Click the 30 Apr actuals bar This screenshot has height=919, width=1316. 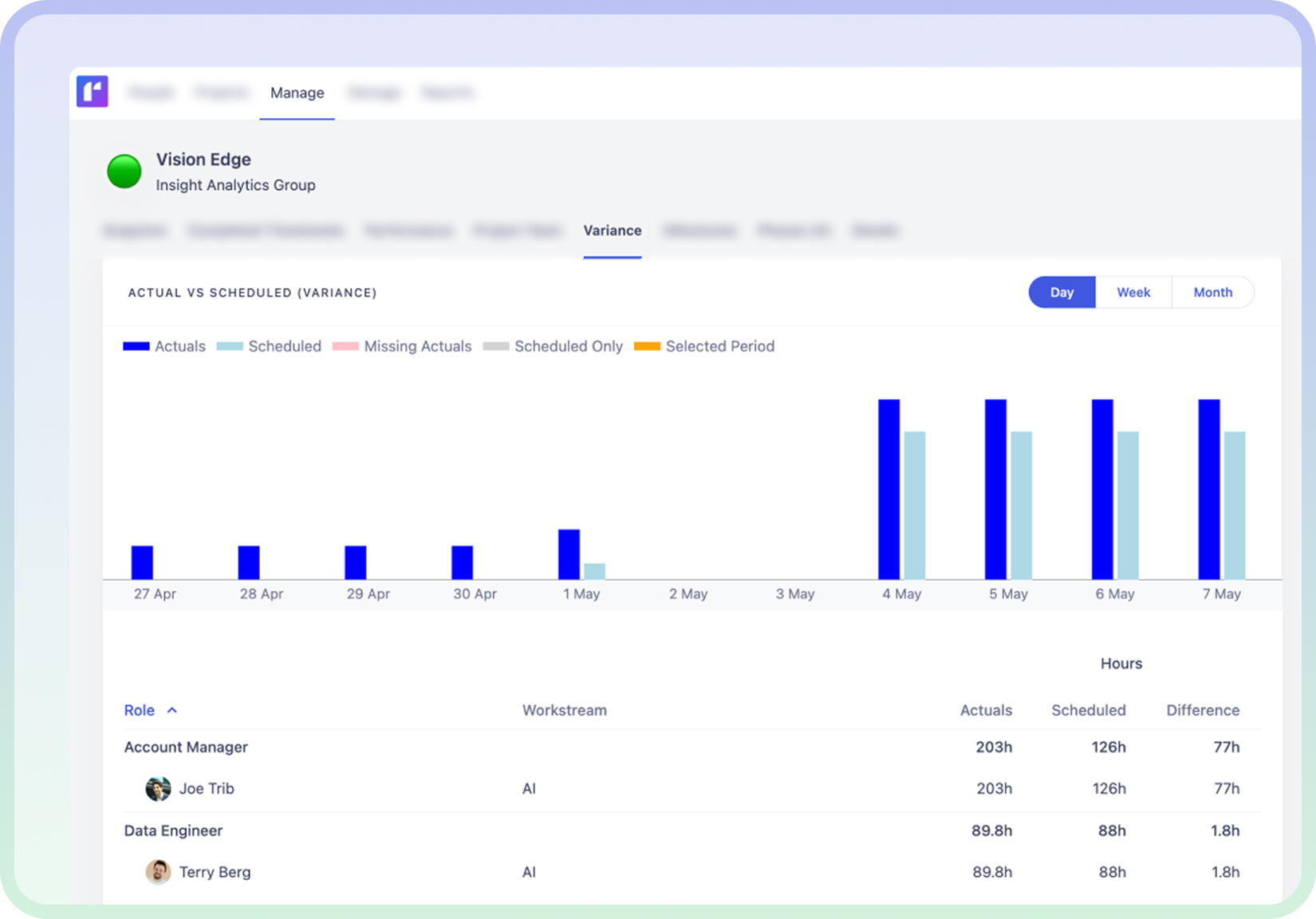point(463,562)
